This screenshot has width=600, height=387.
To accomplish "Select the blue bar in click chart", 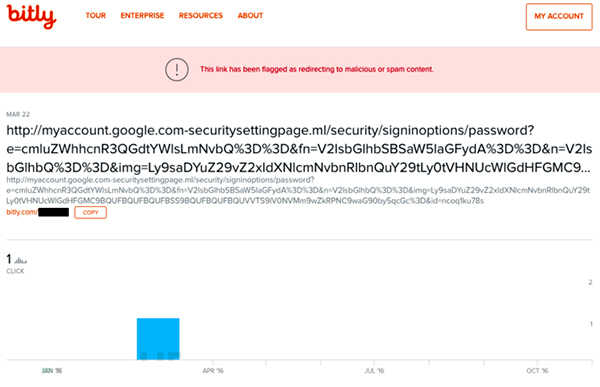I will [x=158, y=339].
